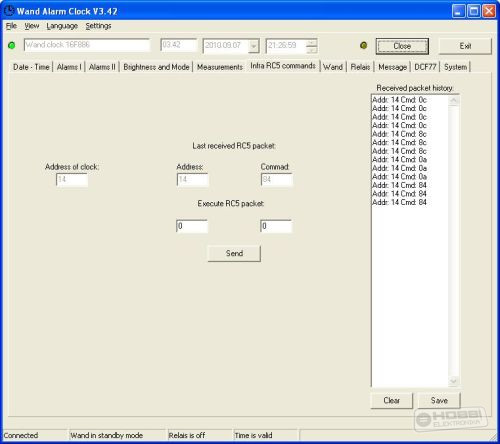500x444 pixels.
Task: Click the green connection status indicator
Action: [x=12, y=45]
